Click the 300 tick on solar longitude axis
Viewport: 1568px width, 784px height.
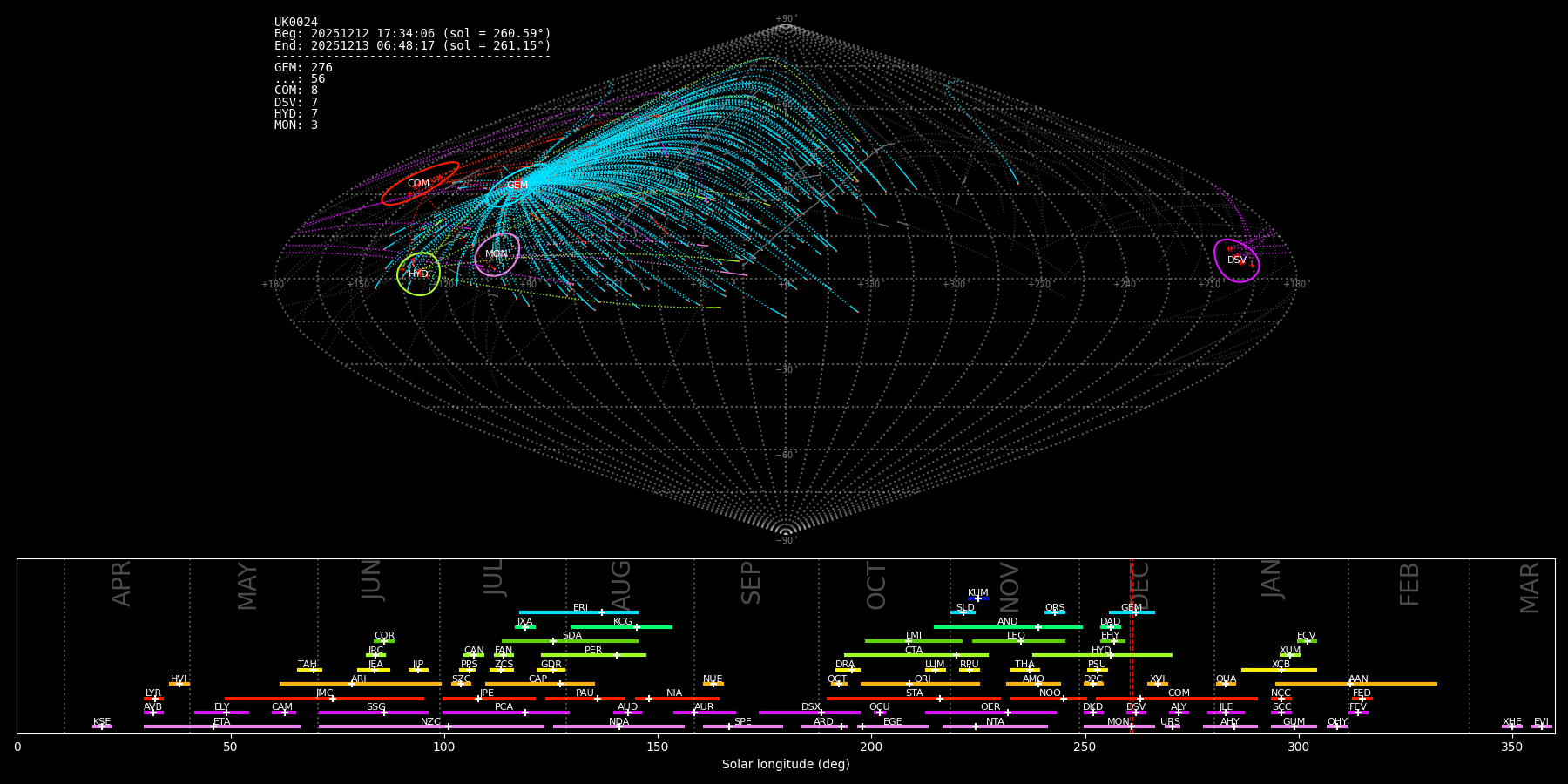pyautogui.click(x=1298, y=747)
